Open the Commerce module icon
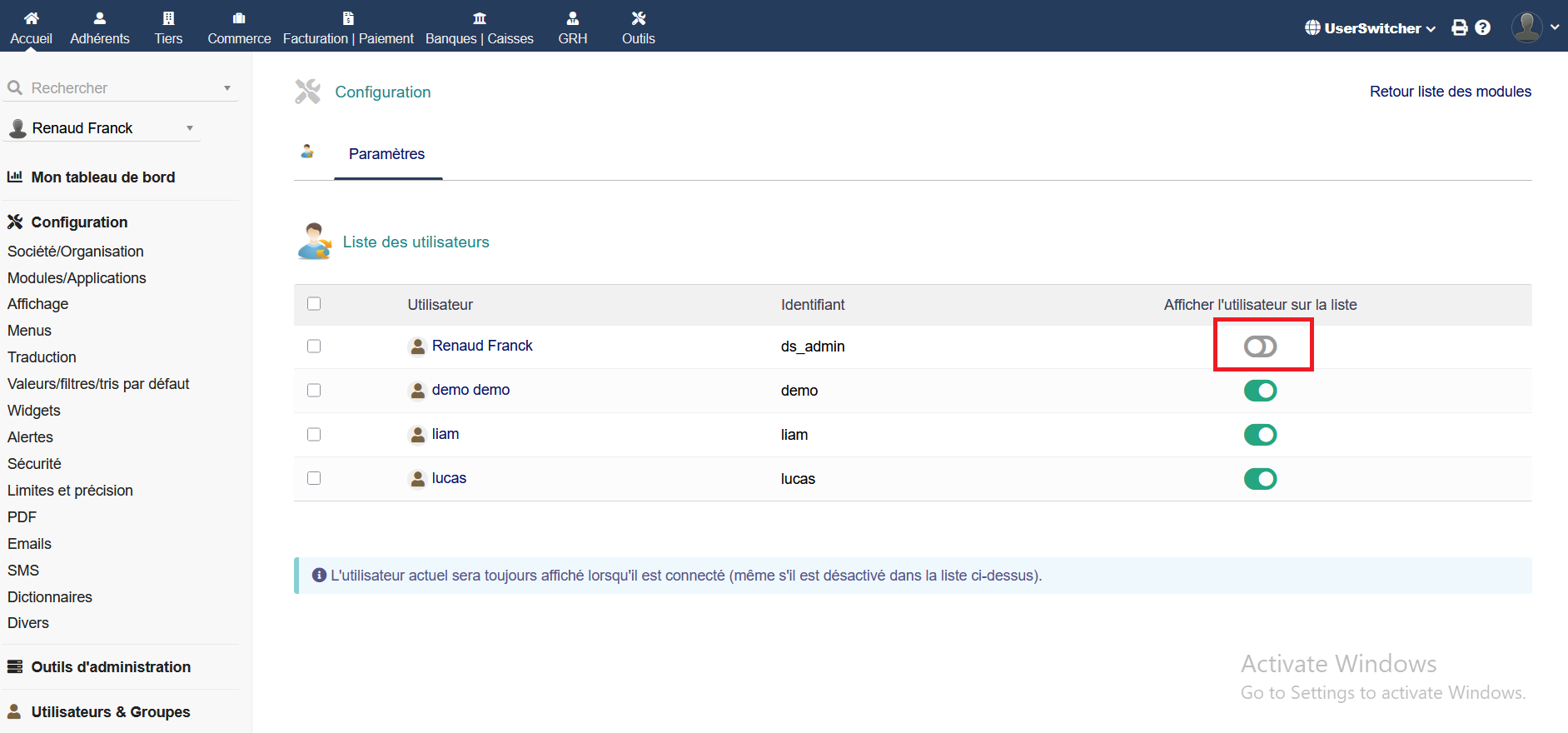The width and height of the screenshot is (1568, 733). click(239, 18)
